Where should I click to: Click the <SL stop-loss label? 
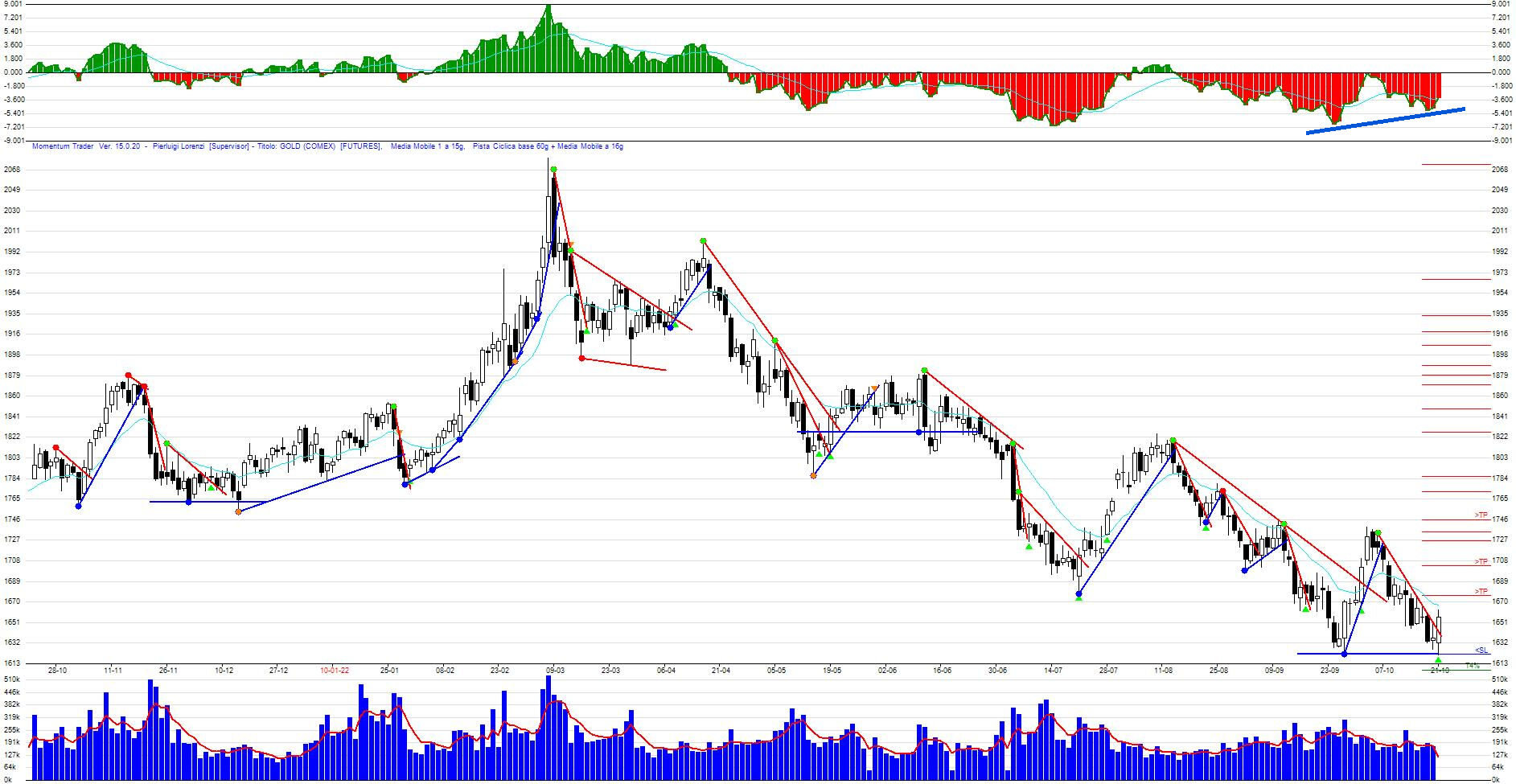coord(1481,650)
